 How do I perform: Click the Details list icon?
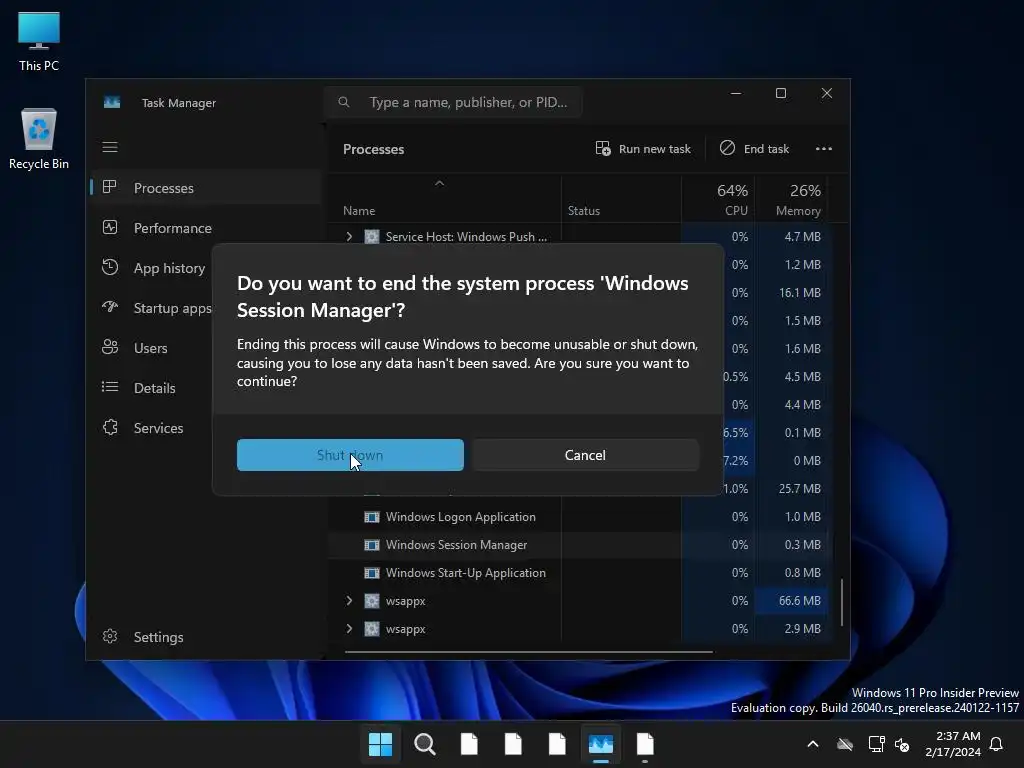click(x=110, y=387)
